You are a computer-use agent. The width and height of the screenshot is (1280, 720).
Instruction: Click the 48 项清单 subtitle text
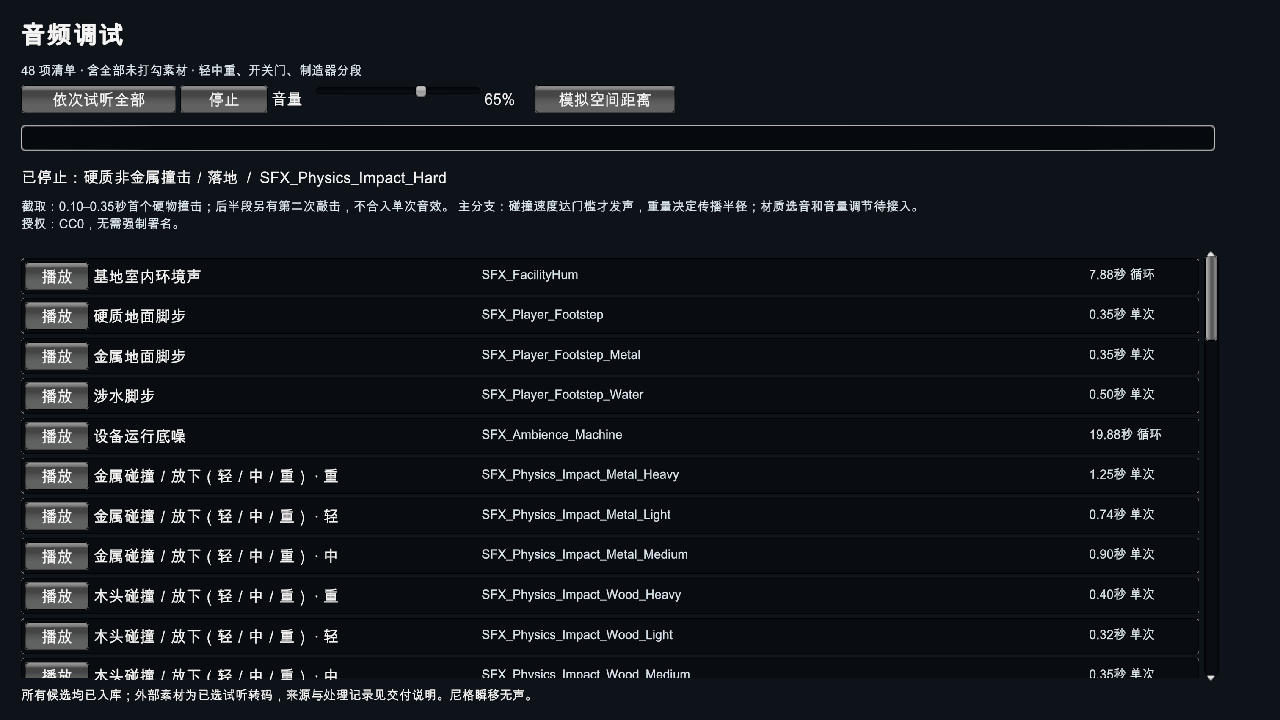click(191, 71)
